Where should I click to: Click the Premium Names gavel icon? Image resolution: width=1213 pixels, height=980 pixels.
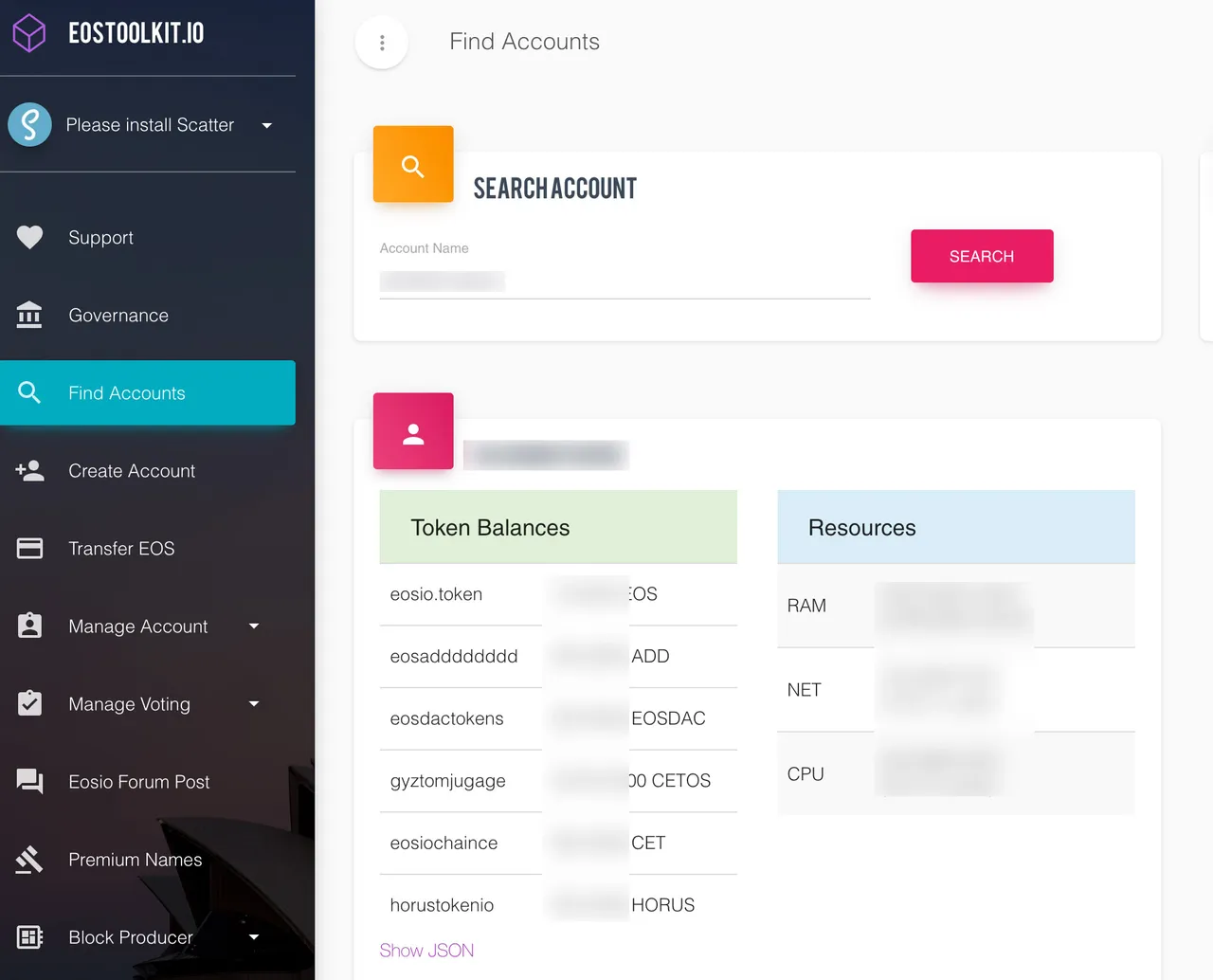click(x=29, y=859)
